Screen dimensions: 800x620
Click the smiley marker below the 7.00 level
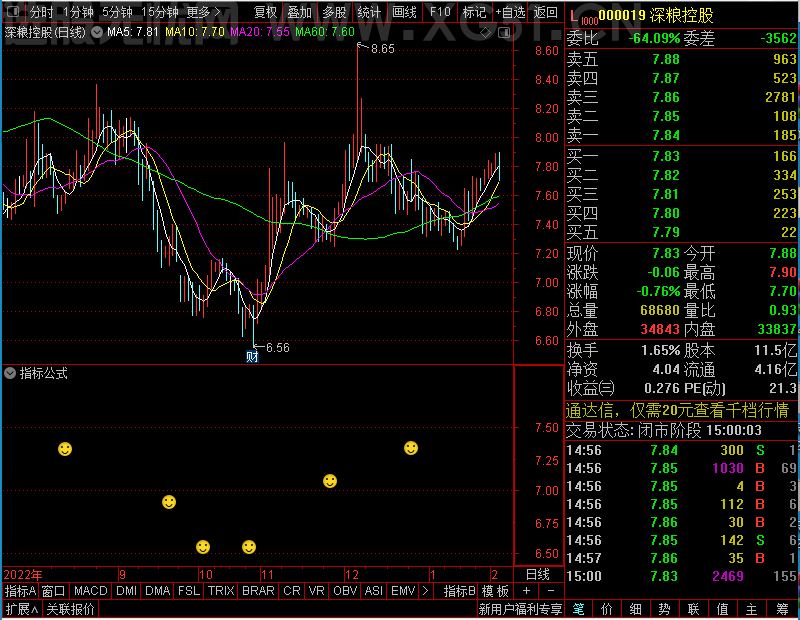tap(169, 502)
